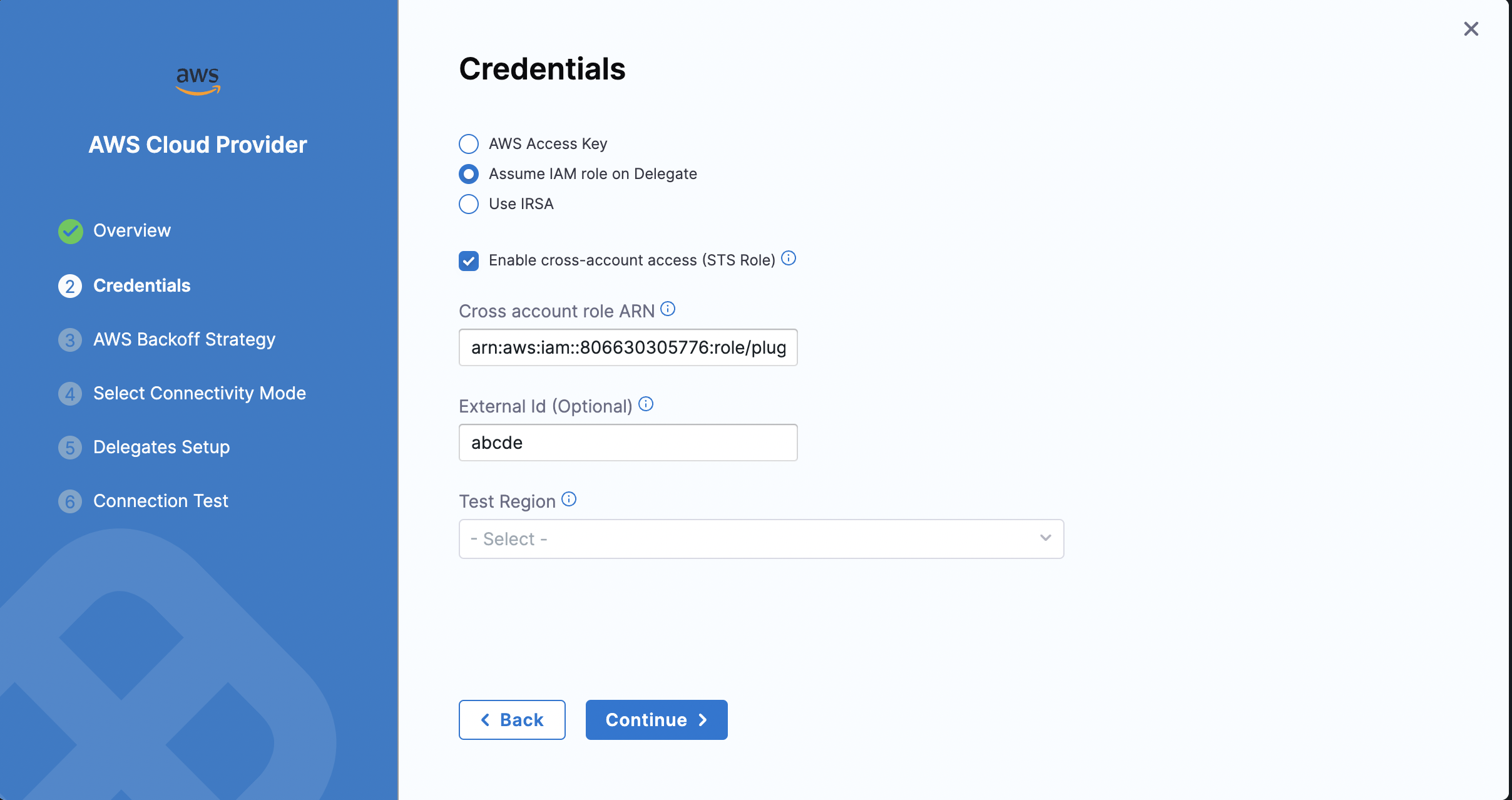
Task: Go back with the Back button
Action: 512,720
